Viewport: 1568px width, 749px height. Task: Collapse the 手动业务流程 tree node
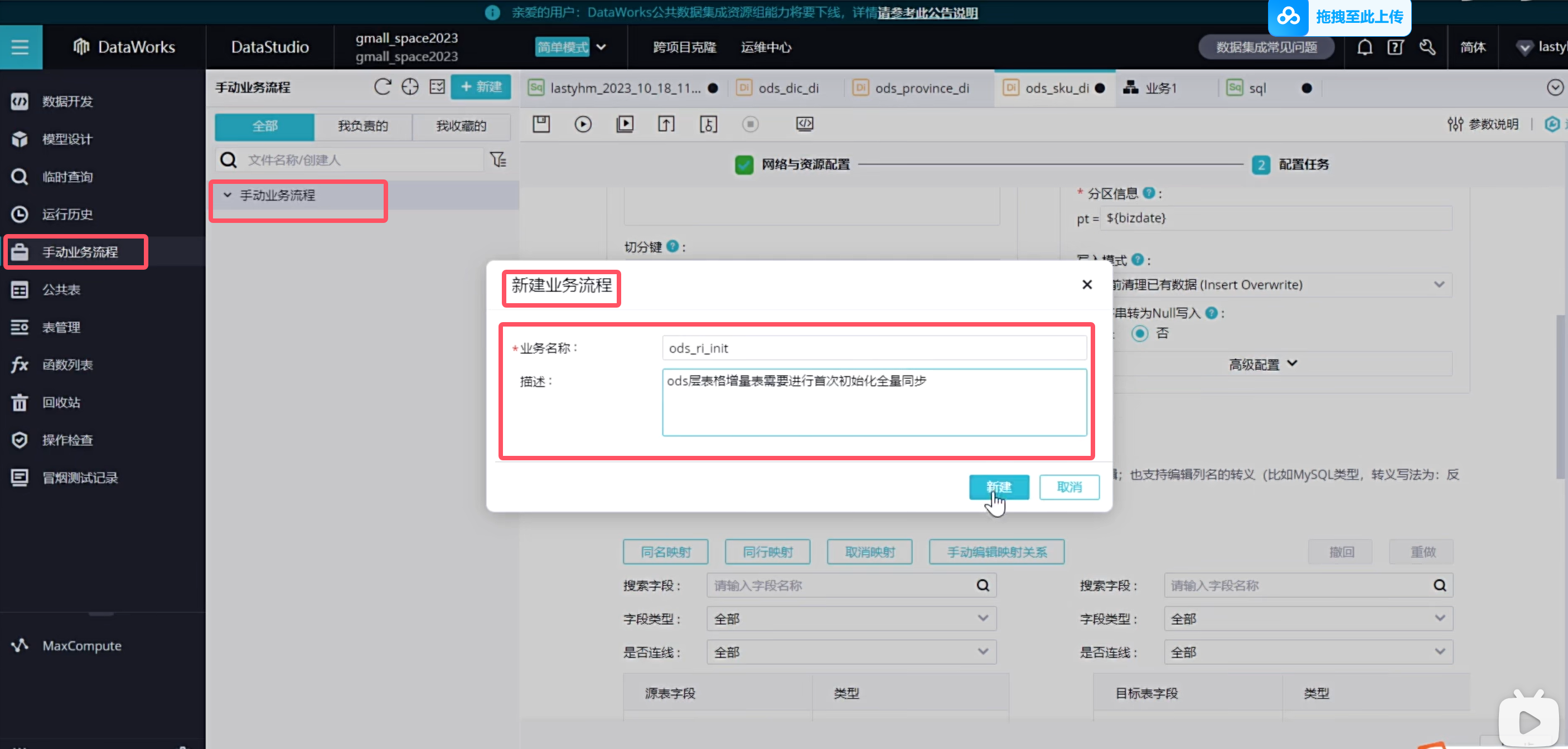(227, 195)
